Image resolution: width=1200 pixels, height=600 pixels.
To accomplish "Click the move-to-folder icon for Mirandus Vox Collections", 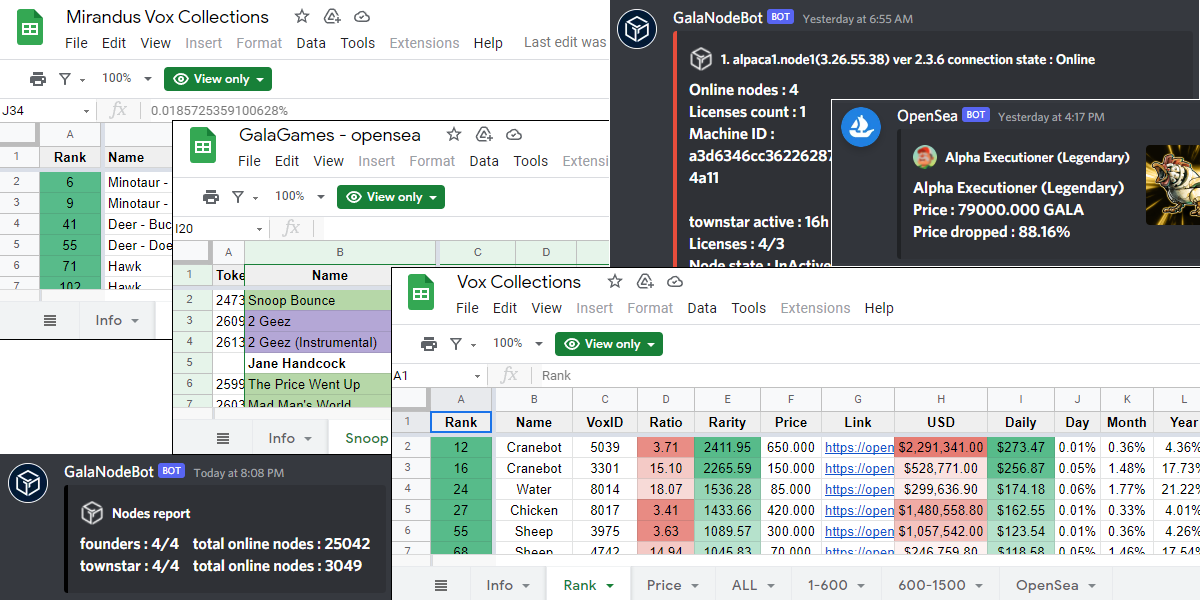I will (332, 17).
